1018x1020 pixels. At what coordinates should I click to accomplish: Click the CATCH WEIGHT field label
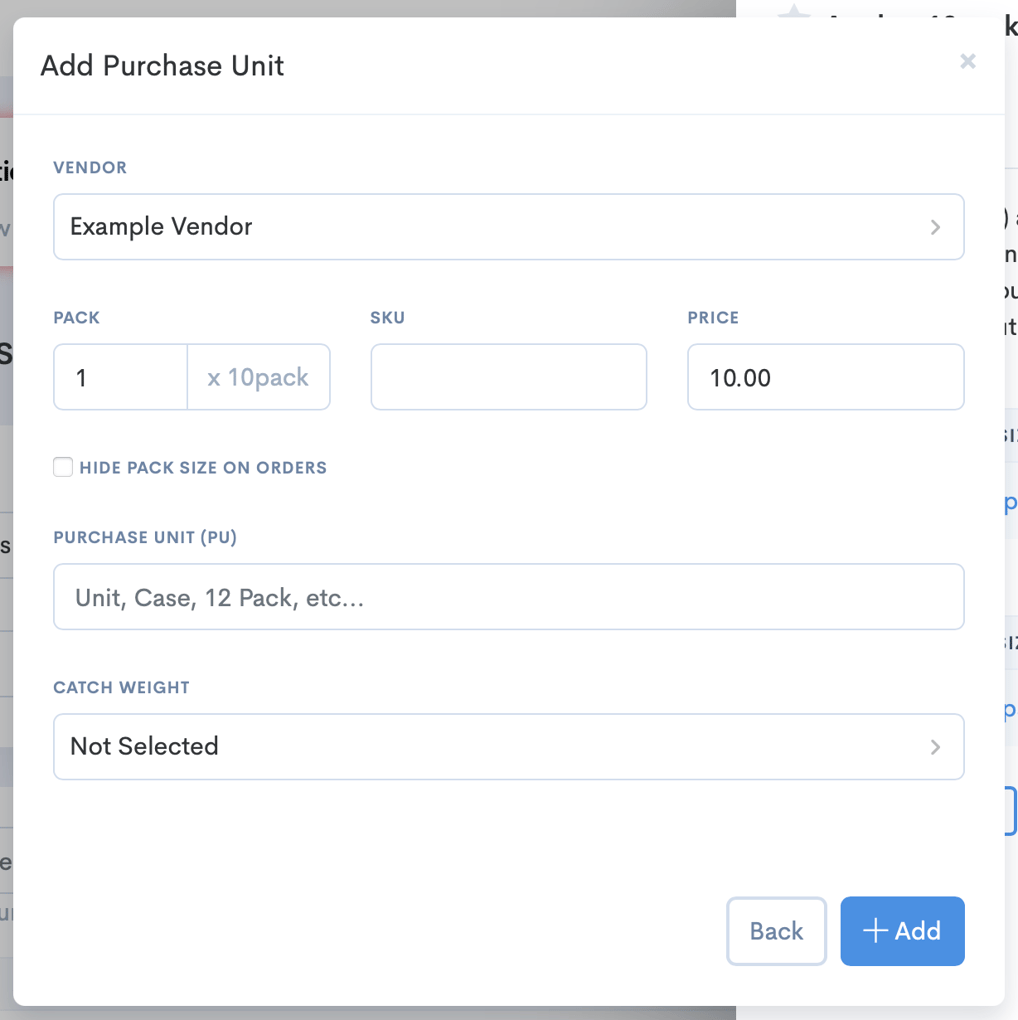pyautogui.click(x=122, y=688)
